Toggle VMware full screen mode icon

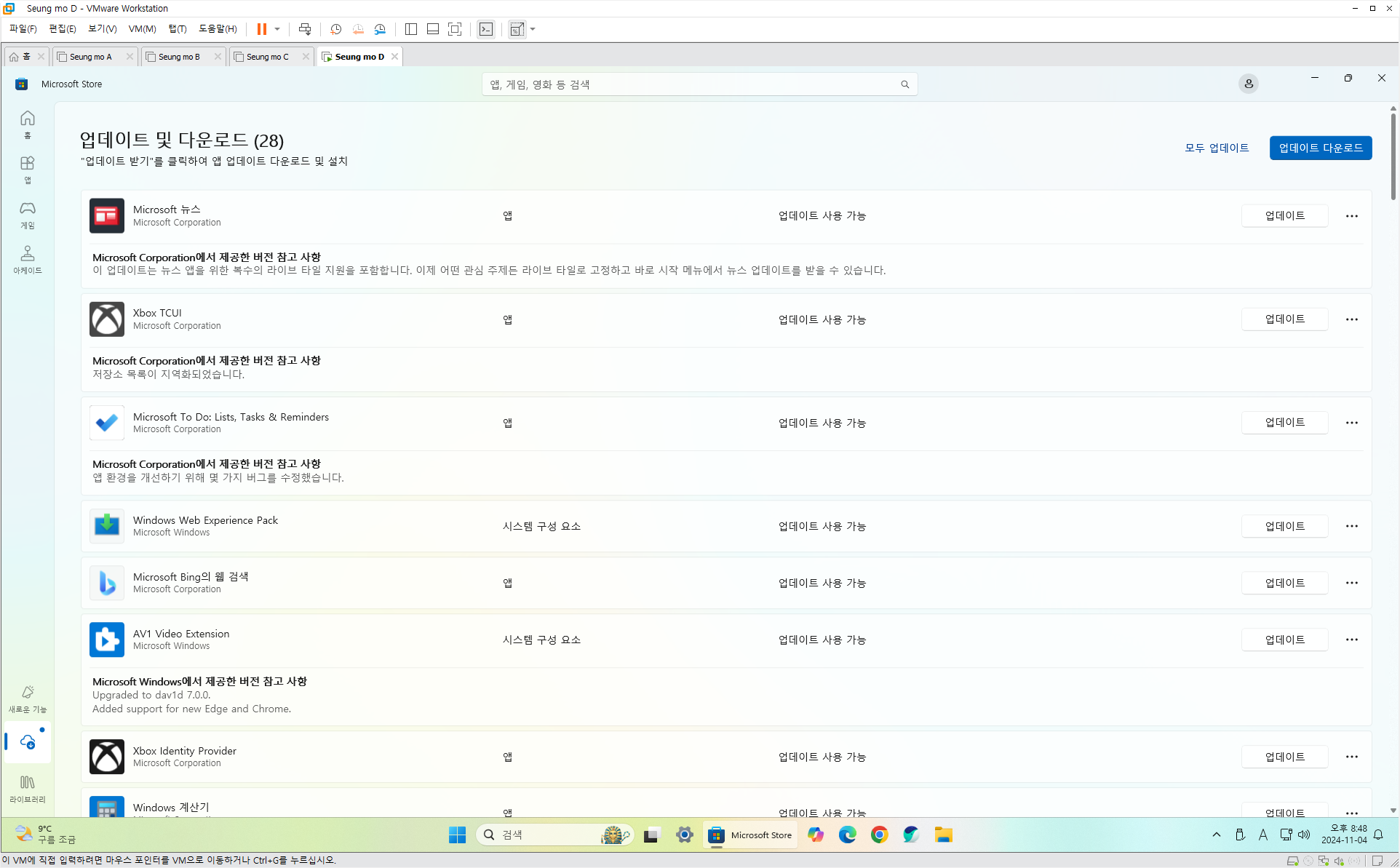point(455,29)
